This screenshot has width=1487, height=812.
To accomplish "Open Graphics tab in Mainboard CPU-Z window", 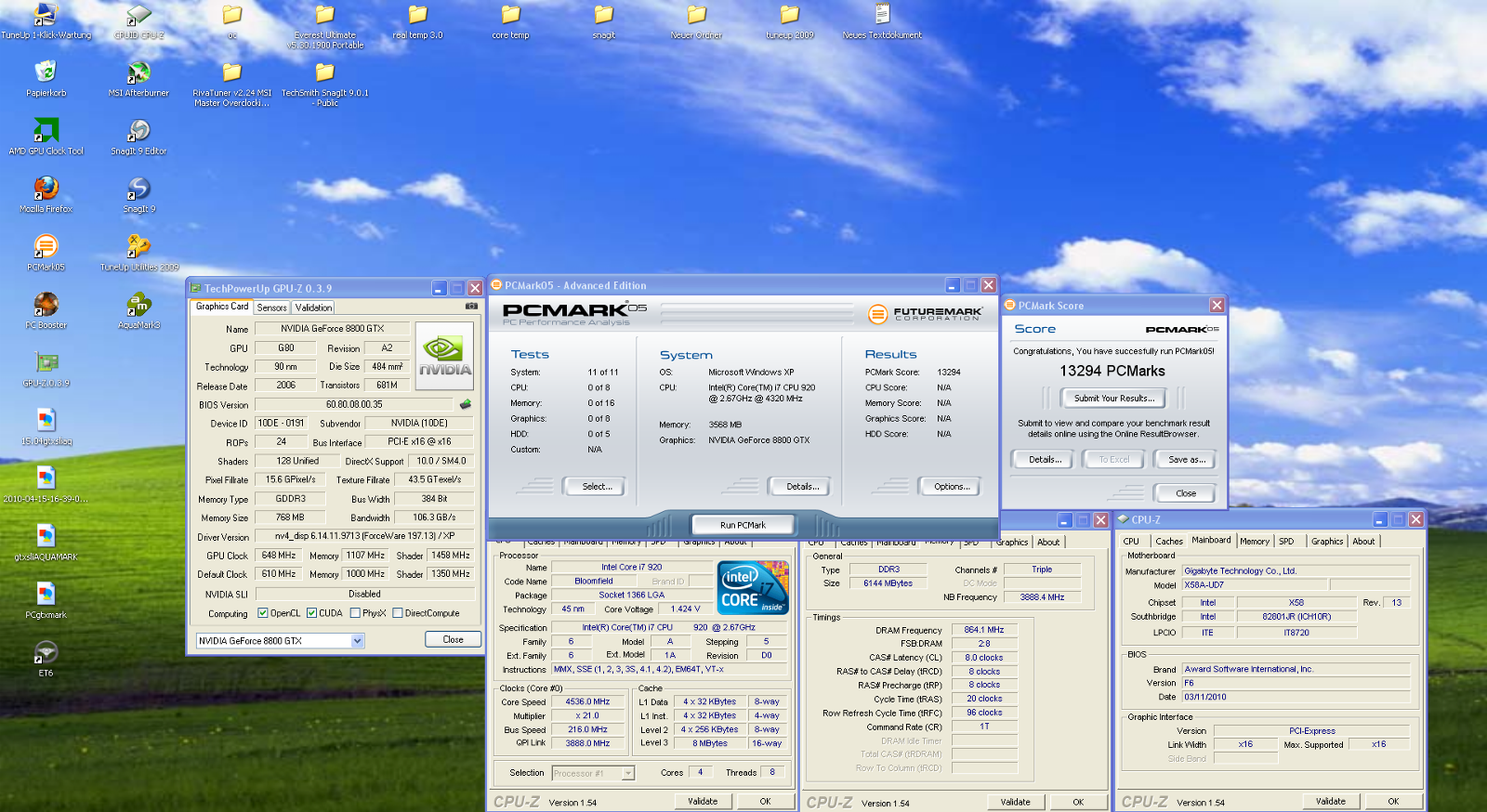I will pos(1327,541).
